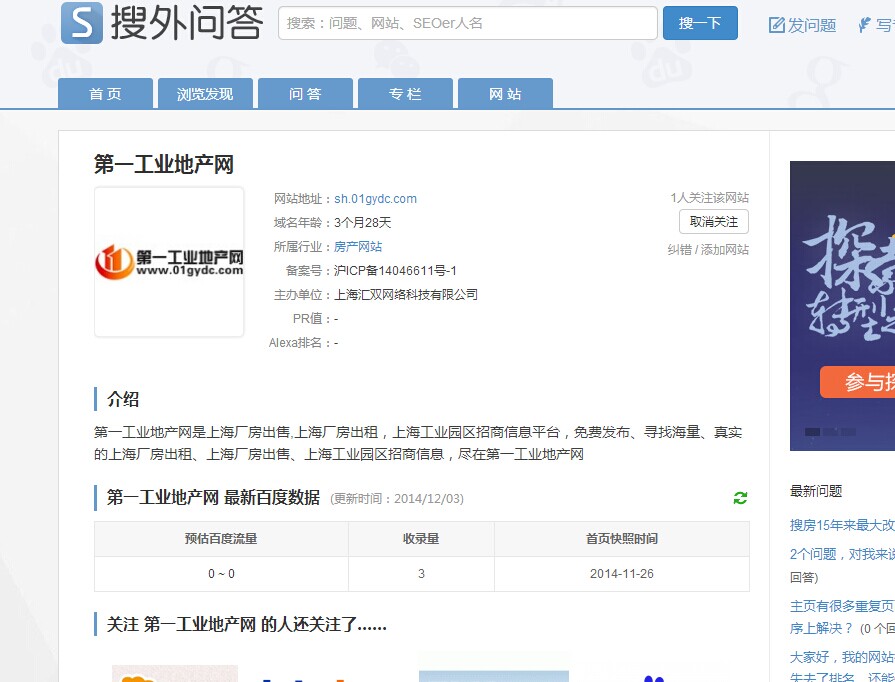Open the 2个问题，对我来说 question link
The width and height of the screenshot is (895, 682).
coord(842,554)
